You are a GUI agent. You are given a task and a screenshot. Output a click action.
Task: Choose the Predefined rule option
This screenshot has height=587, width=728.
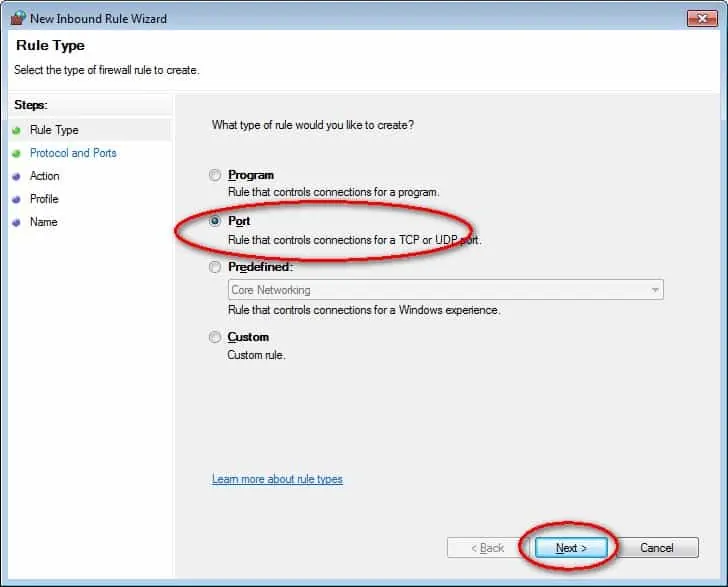[214, 267]
